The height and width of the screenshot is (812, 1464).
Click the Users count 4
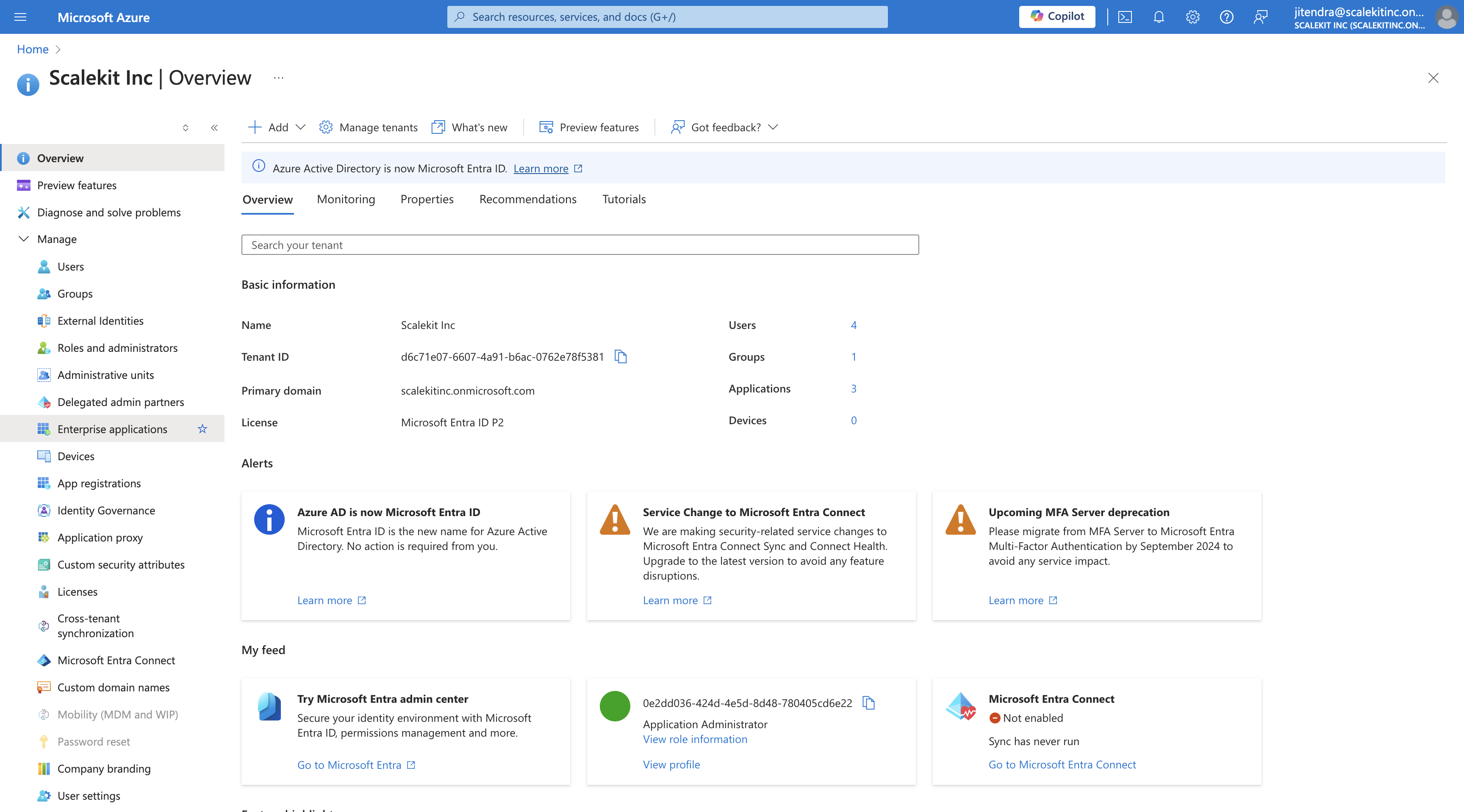tap(854, 325)
